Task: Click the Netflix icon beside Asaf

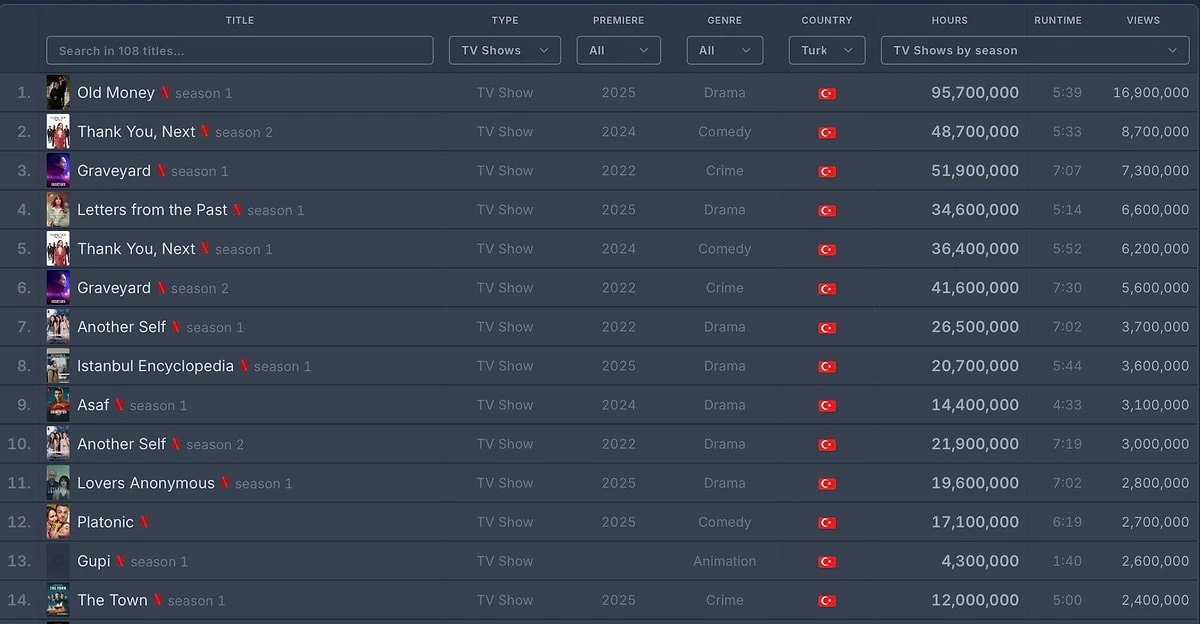Action: point(120,405)
